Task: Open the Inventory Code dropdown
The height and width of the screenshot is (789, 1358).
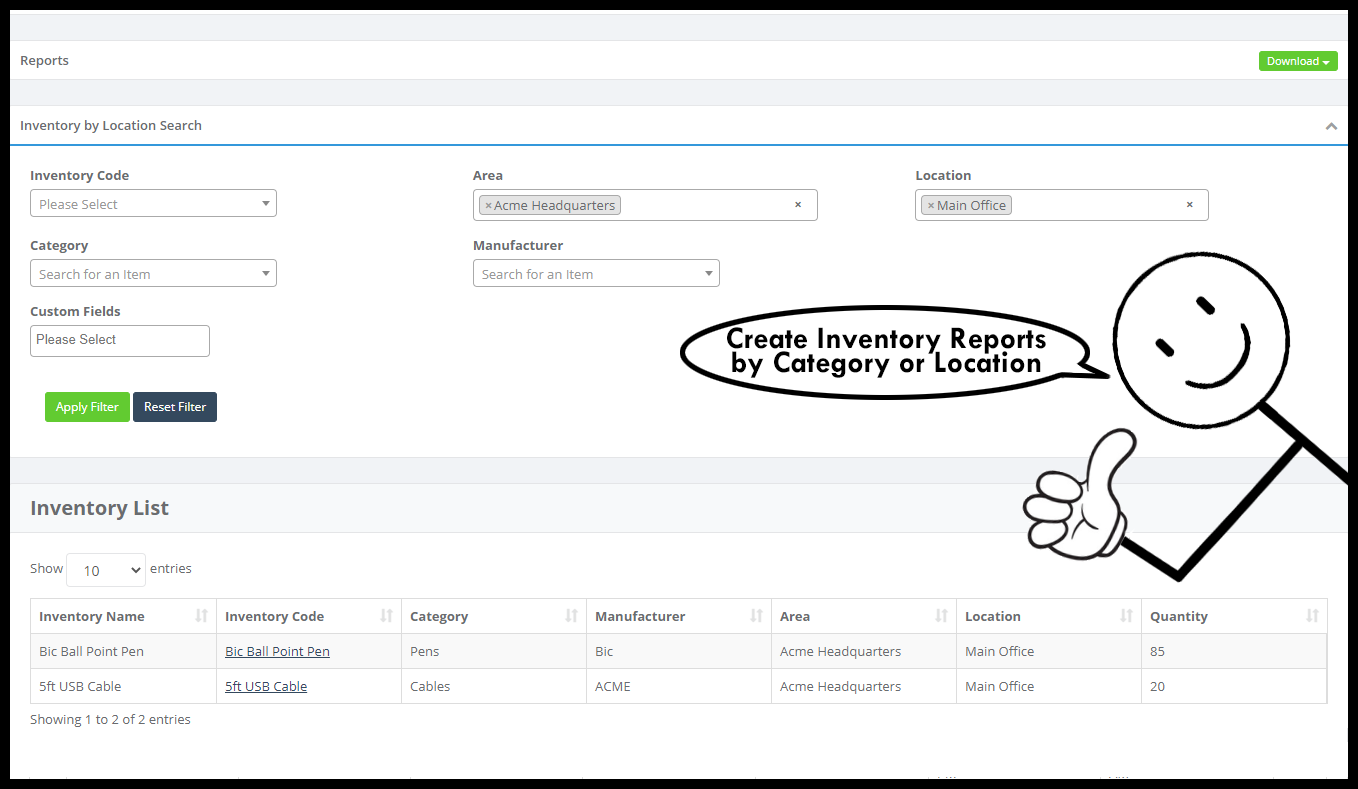Action: (x=153, y=204)
